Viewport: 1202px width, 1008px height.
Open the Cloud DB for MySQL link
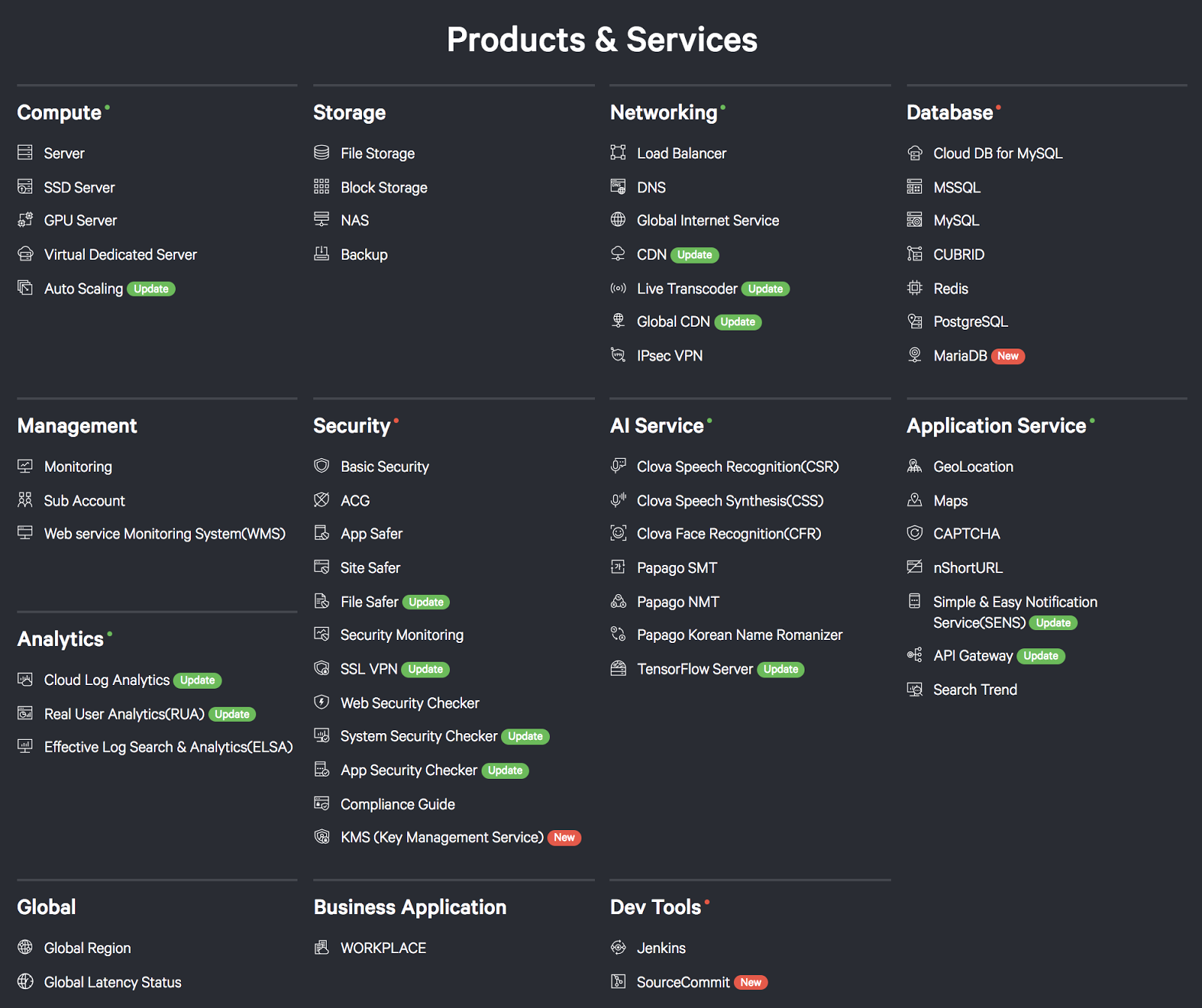click(998, 153)
